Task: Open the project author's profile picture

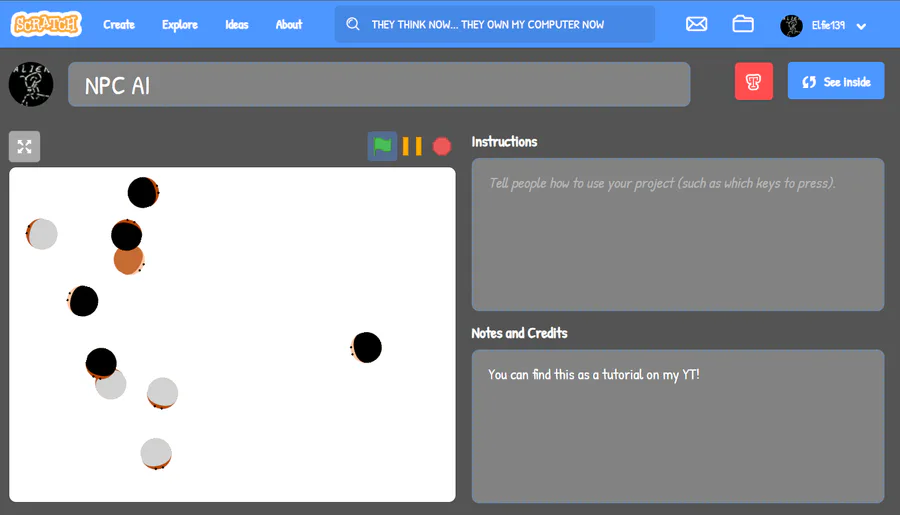Action: pos(31,84)
